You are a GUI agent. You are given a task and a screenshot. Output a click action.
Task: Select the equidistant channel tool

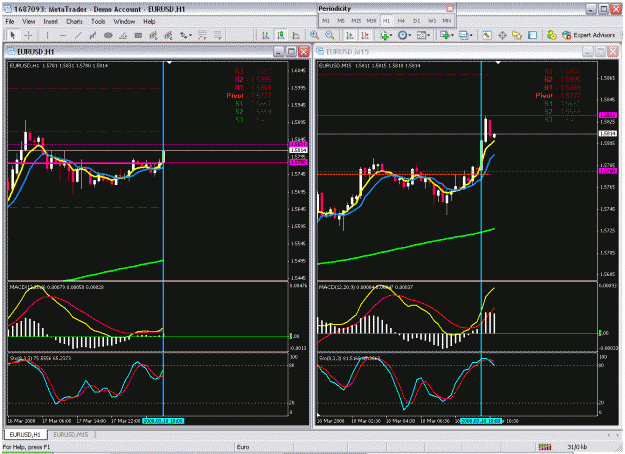click(x=93, y=35)
